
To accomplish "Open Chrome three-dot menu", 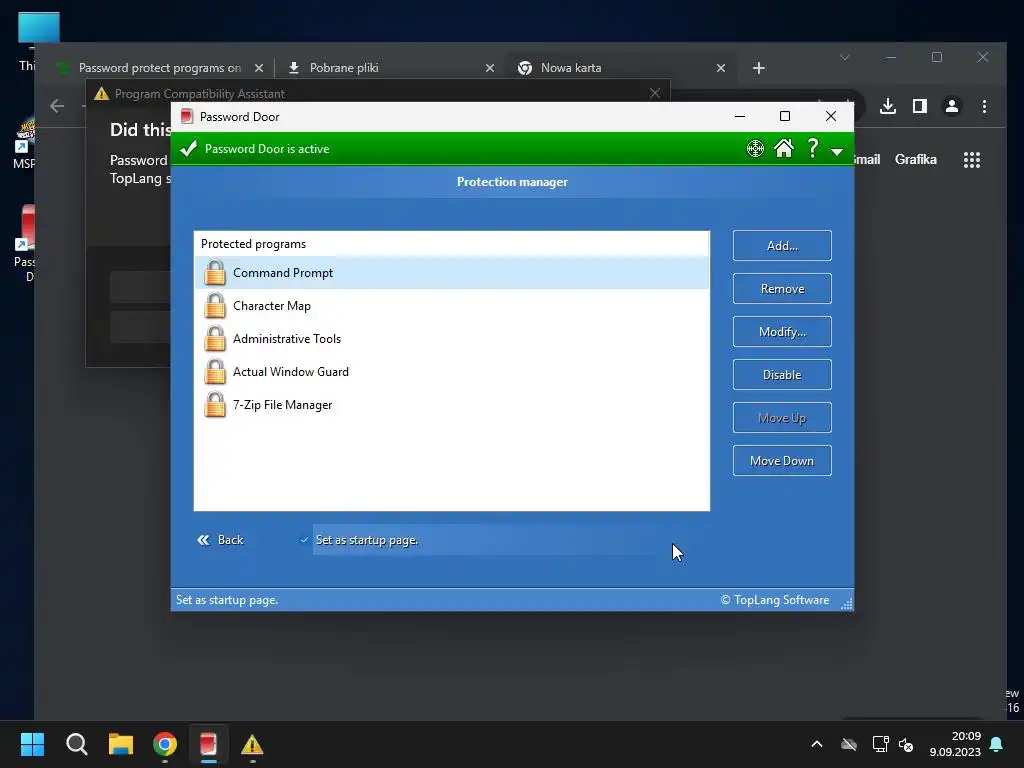I will [984, 106].
